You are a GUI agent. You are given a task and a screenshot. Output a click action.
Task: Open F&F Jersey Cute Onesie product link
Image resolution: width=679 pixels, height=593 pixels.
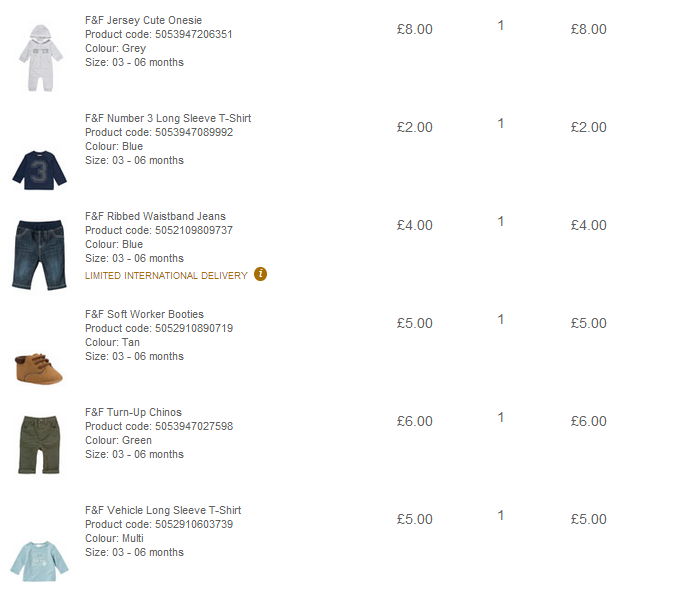pyautogui.click(x=143, y=20)
